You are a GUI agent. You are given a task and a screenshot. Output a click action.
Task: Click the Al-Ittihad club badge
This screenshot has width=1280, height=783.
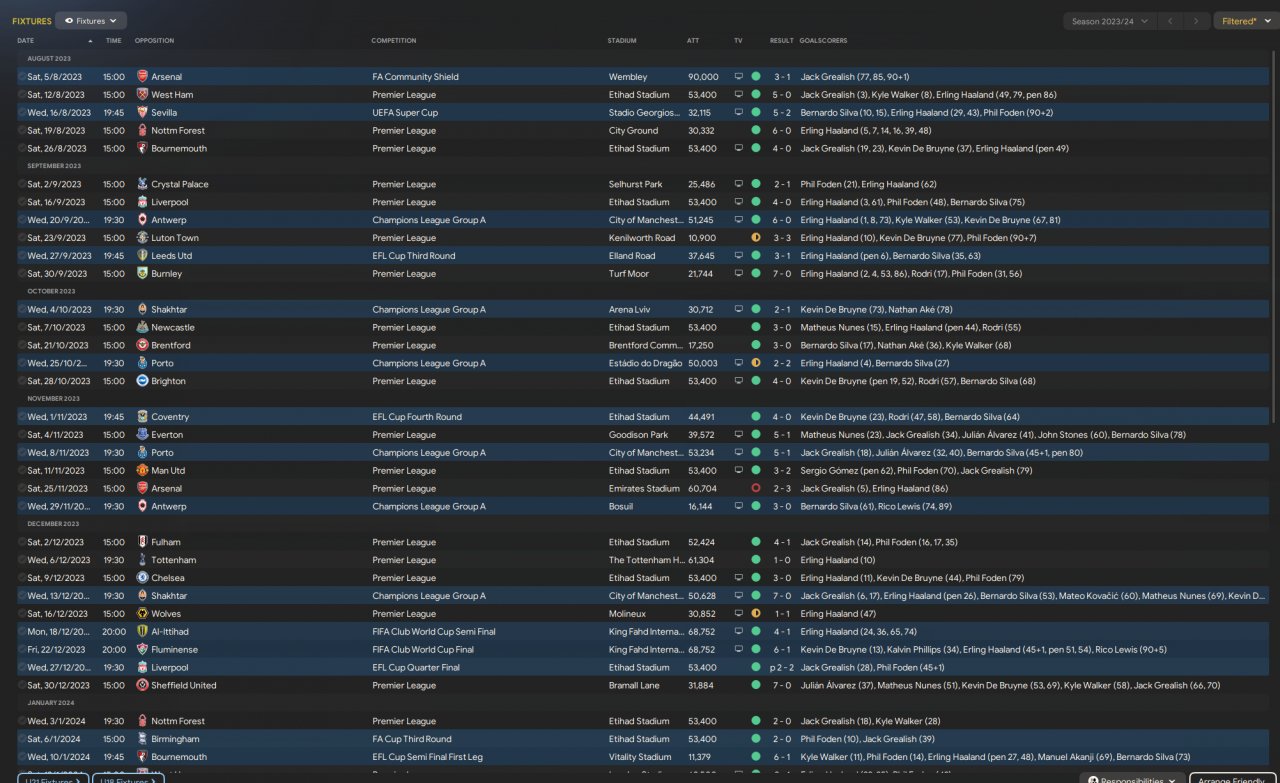[x=143, y=632]
